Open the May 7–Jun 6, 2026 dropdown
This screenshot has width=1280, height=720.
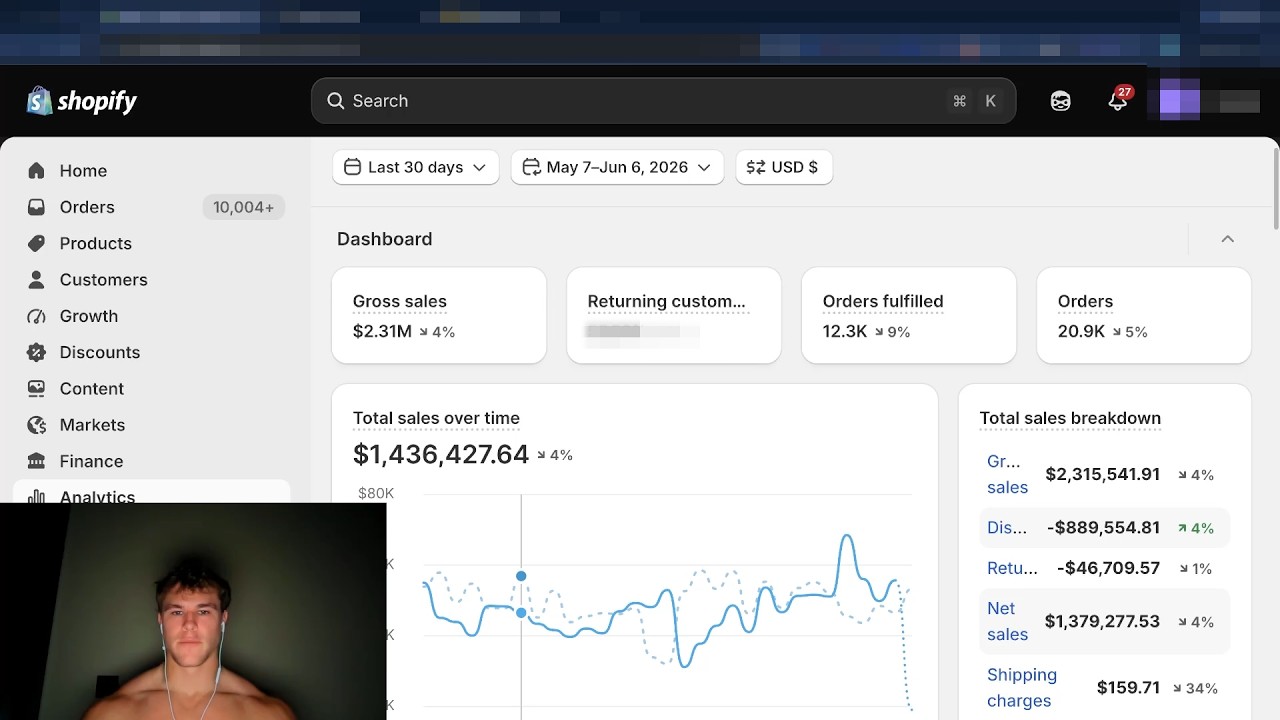[617, 167]
